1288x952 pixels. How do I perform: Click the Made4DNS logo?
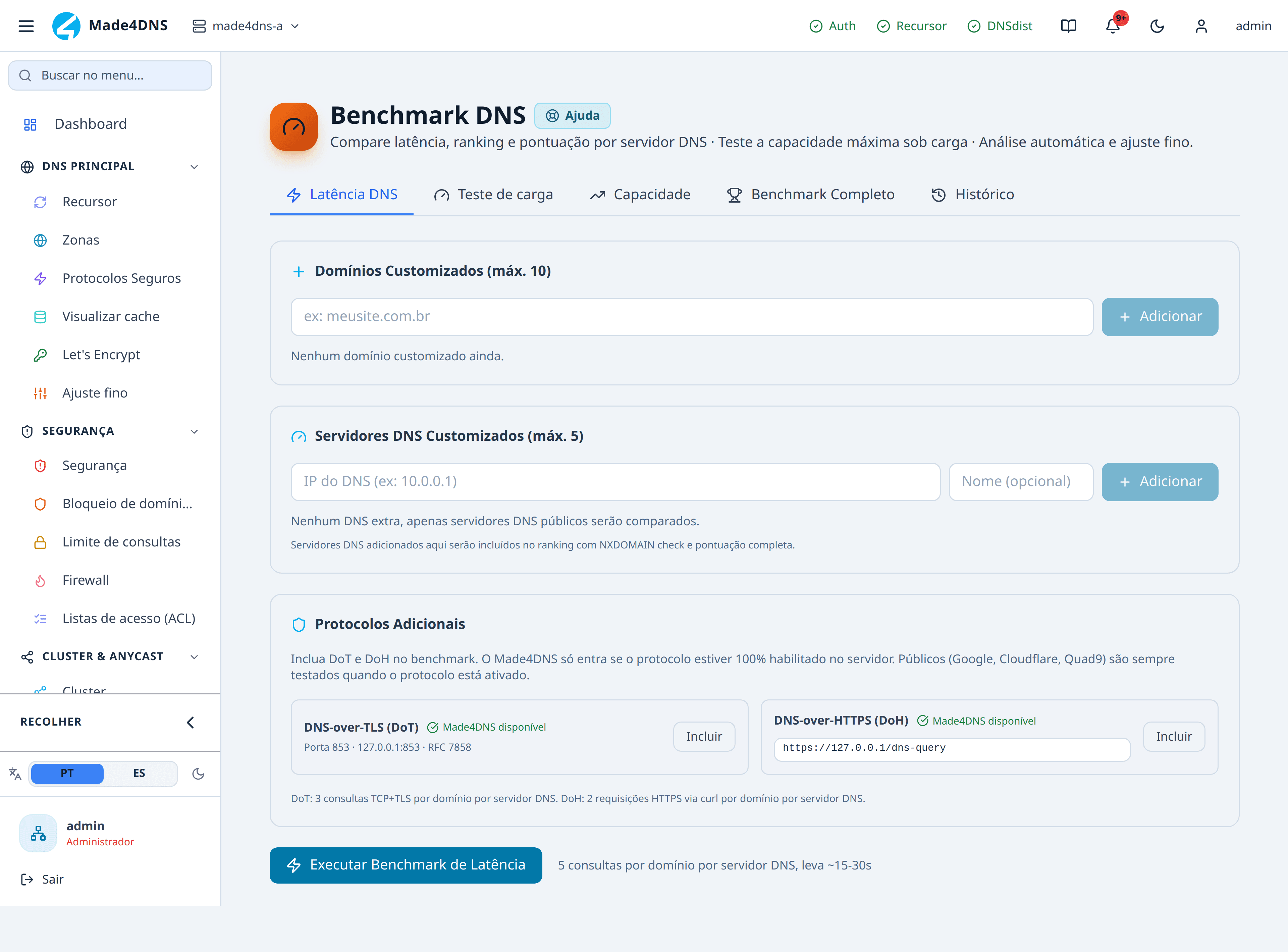click(110, 26)
